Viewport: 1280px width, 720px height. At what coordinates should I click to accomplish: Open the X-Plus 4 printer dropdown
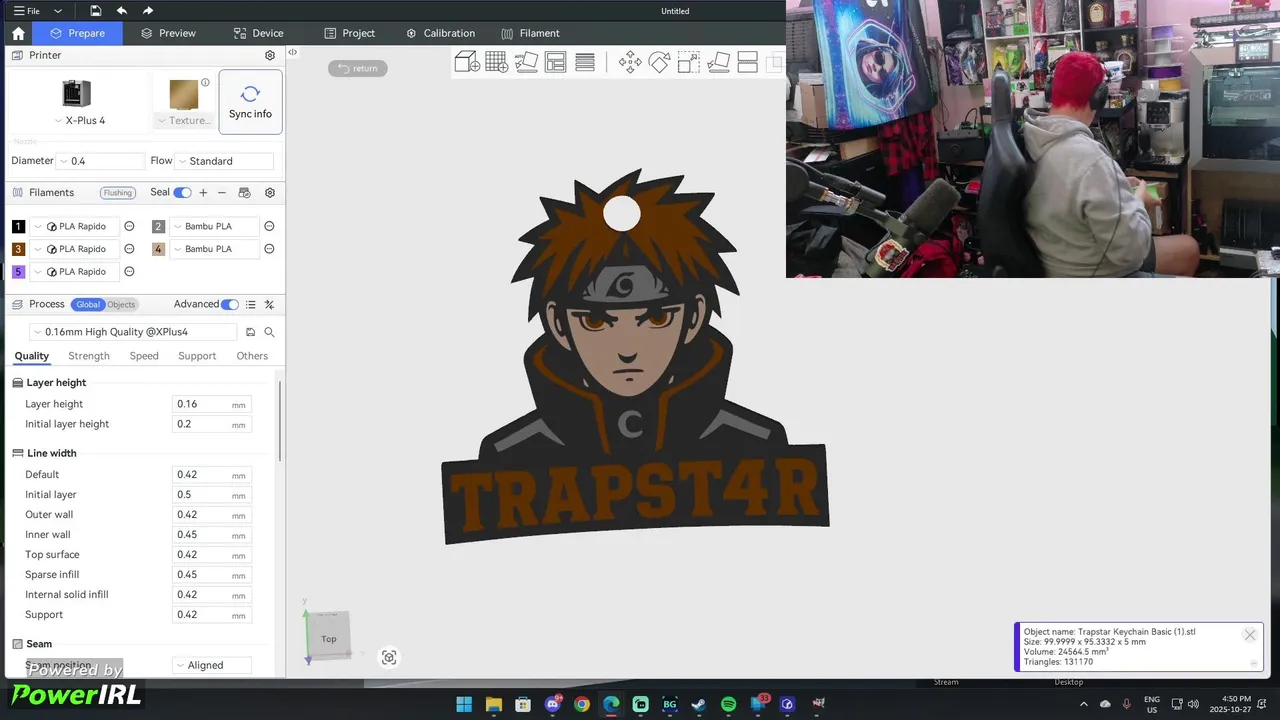(x=79, y=120)
